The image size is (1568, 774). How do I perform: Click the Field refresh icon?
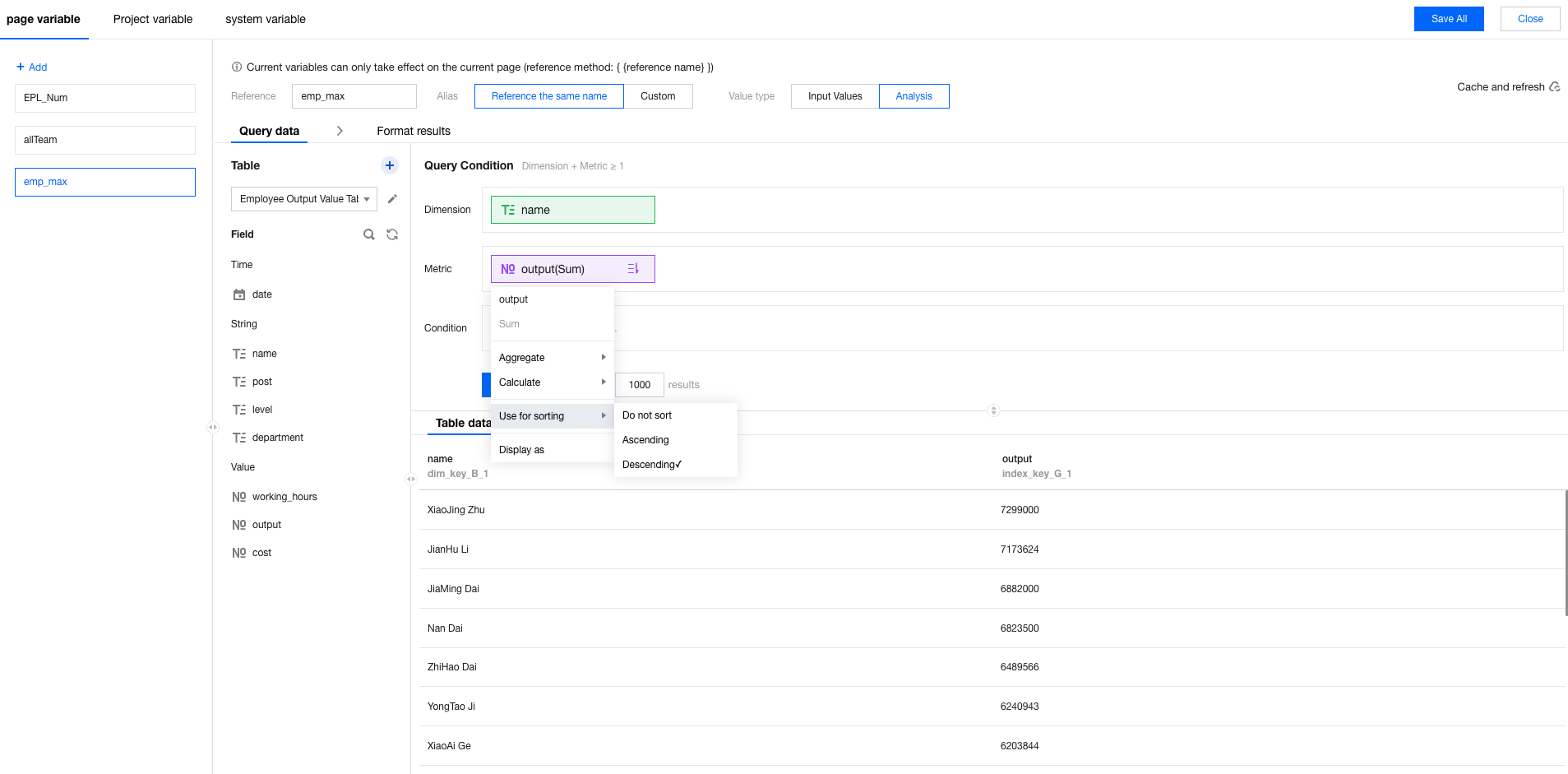[x=392, y=234]
